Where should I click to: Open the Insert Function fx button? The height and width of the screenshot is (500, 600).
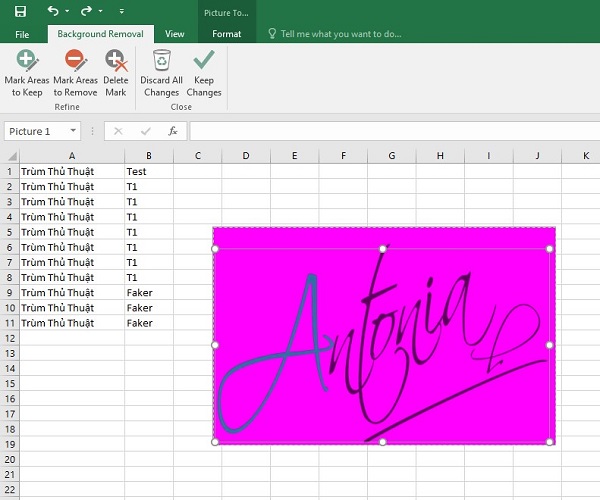(x=173, y=131)
